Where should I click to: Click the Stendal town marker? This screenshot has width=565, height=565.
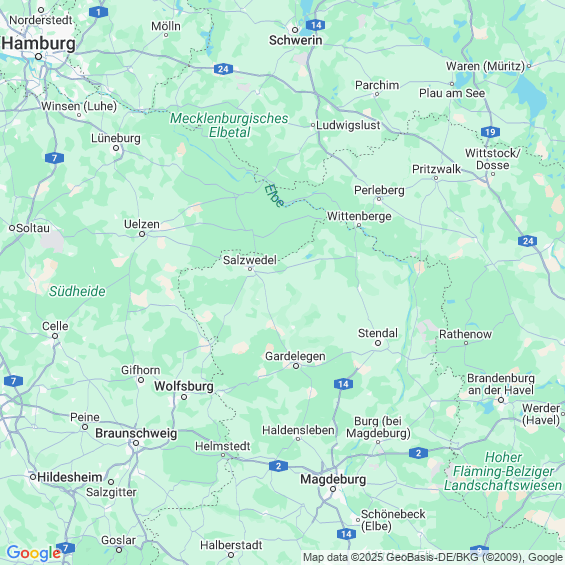point(378,343)
